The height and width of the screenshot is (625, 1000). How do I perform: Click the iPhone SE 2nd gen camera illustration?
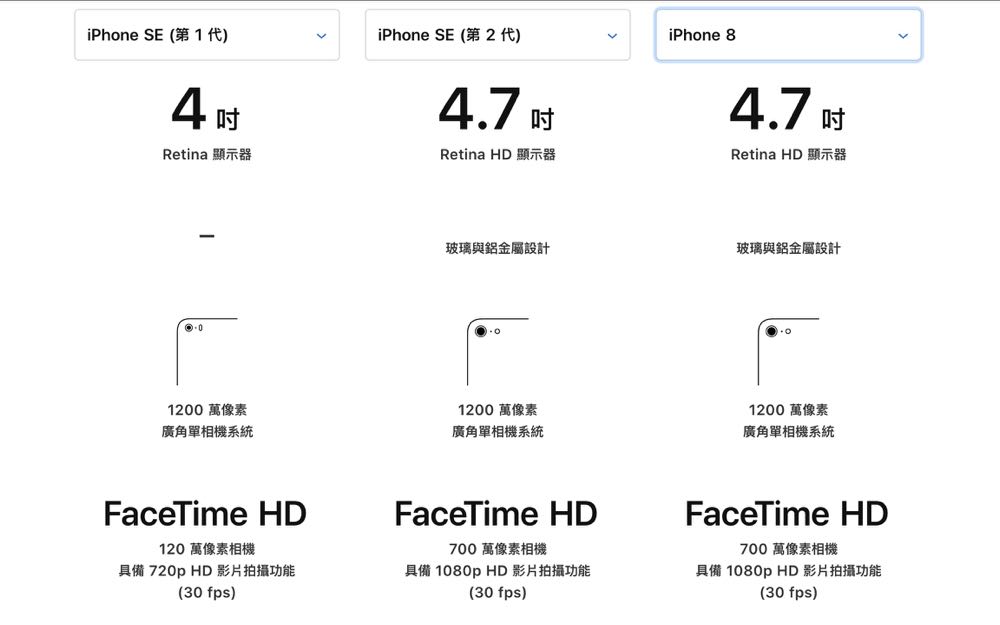[x=497, y=351]
